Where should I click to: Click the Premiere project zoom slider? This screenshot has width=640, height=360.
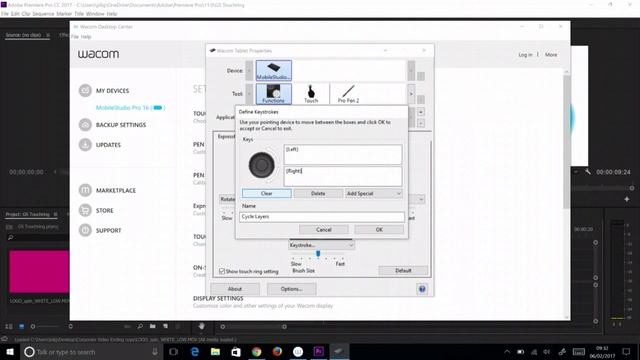[x=51, y=327]
